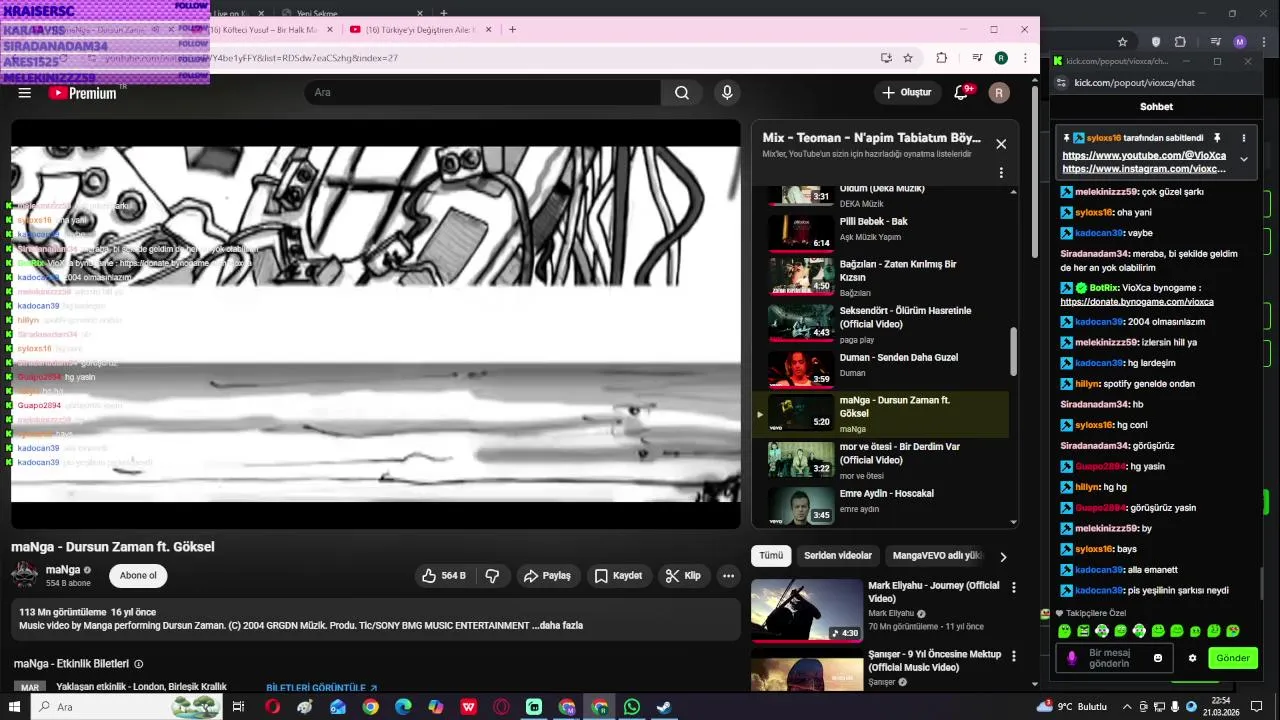Image resolution: width=1280 pixels, height=720 pixels.
Task: Like the video with 564 B thumbs up
Action: click(x=444, y=576)
